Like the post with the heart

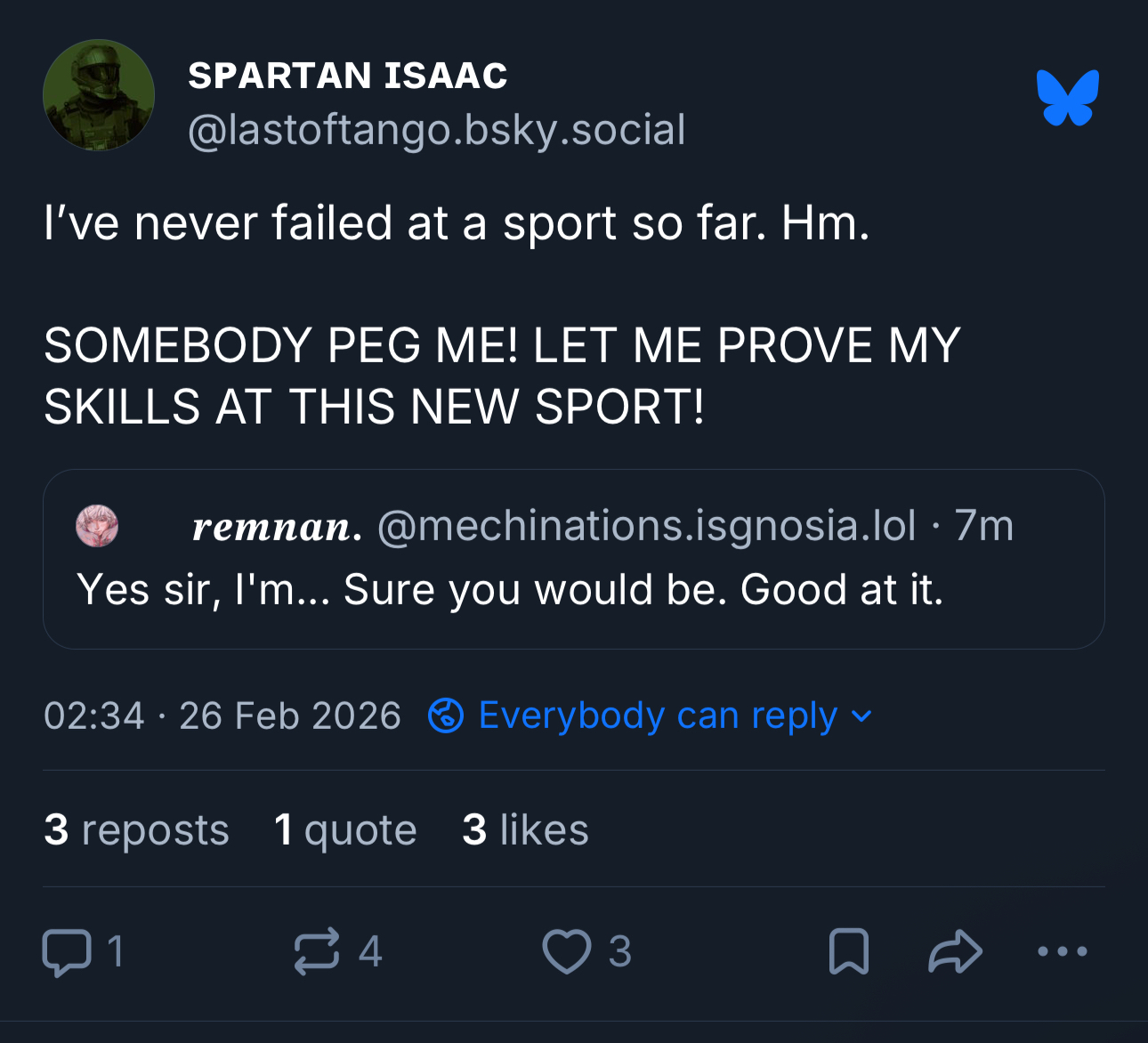click(567, 951)
